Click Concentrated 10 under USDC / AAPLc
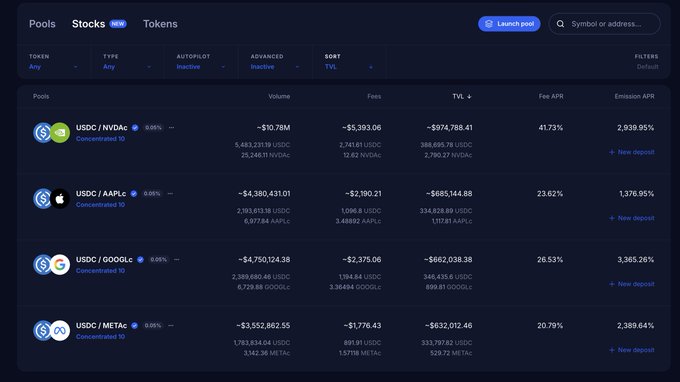 (100, 205)
